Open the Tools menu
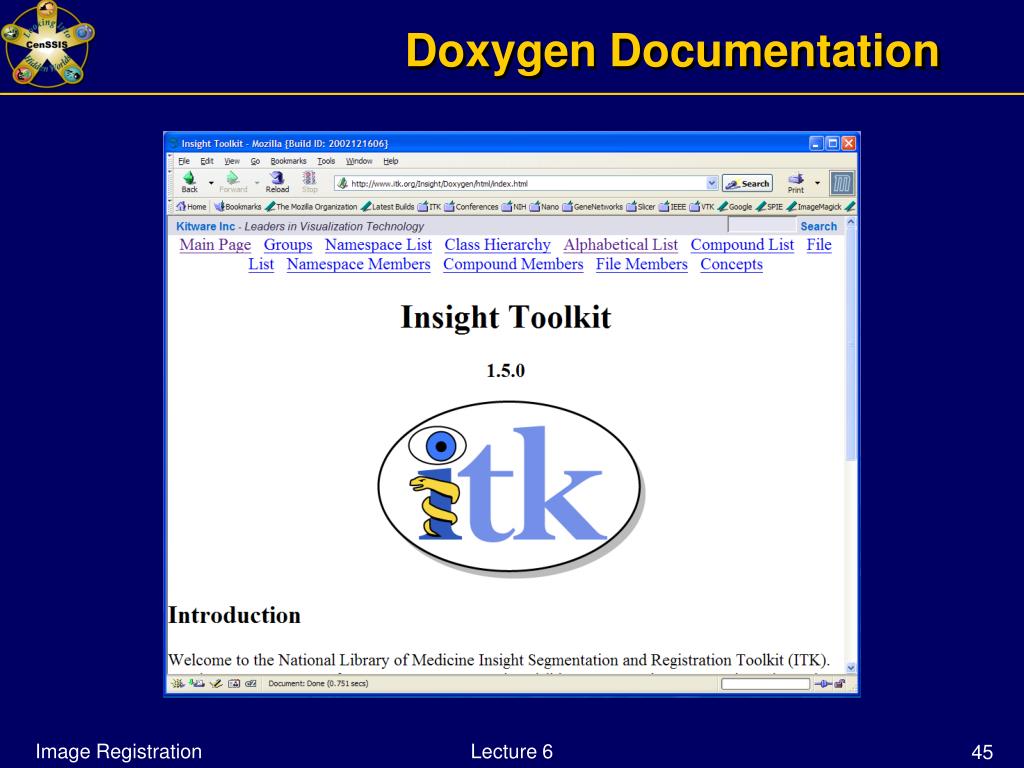The width and height of the screenshot is (1024, 768). coord(326,161)
